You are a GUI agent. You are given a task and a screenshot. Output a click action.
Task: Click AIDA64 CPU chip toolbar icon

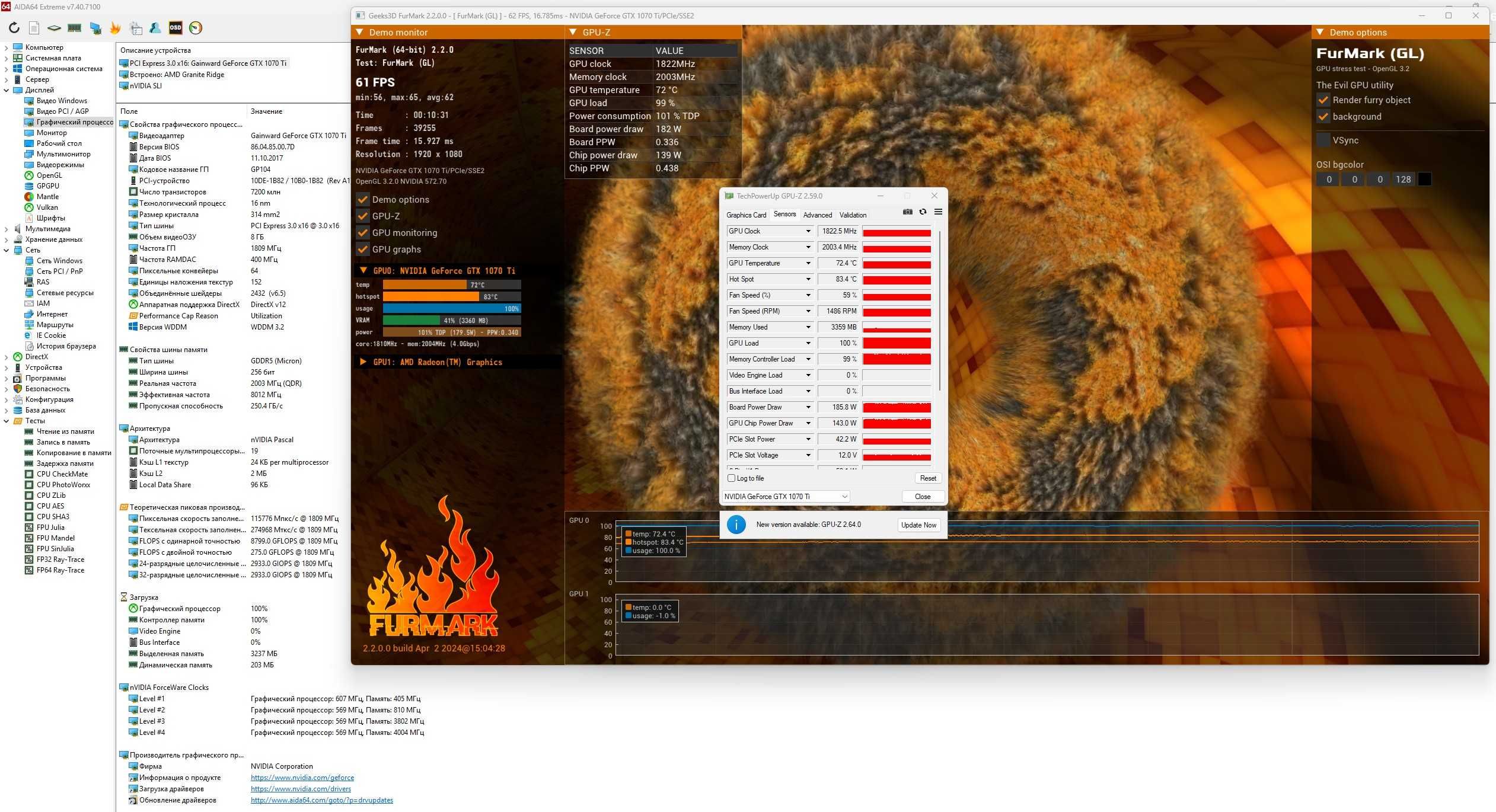click(x=54, y=28)
